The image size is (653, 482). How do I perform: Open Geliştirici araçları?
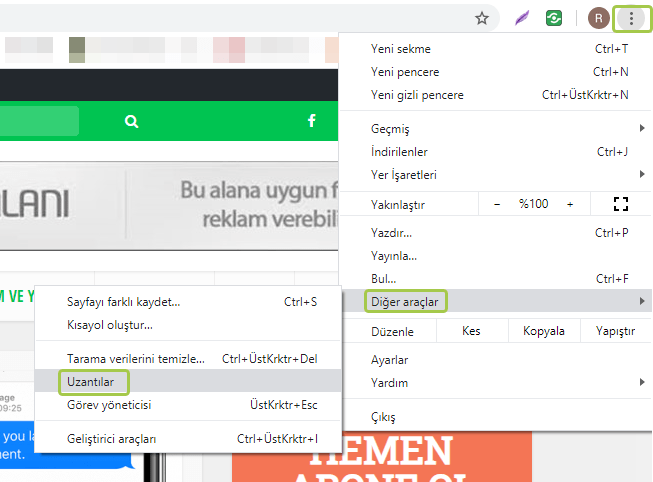click(188, 439)
